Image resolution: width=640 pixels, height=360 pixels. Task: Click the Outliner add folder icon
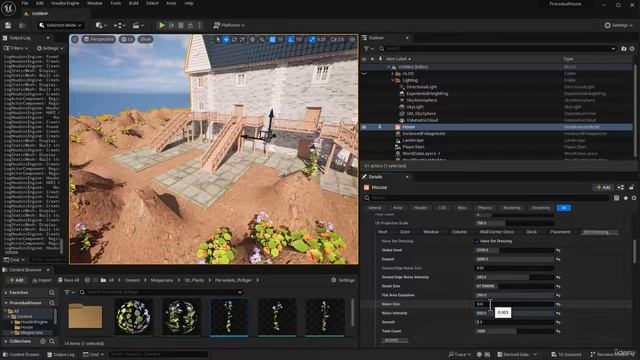[624, 49]
